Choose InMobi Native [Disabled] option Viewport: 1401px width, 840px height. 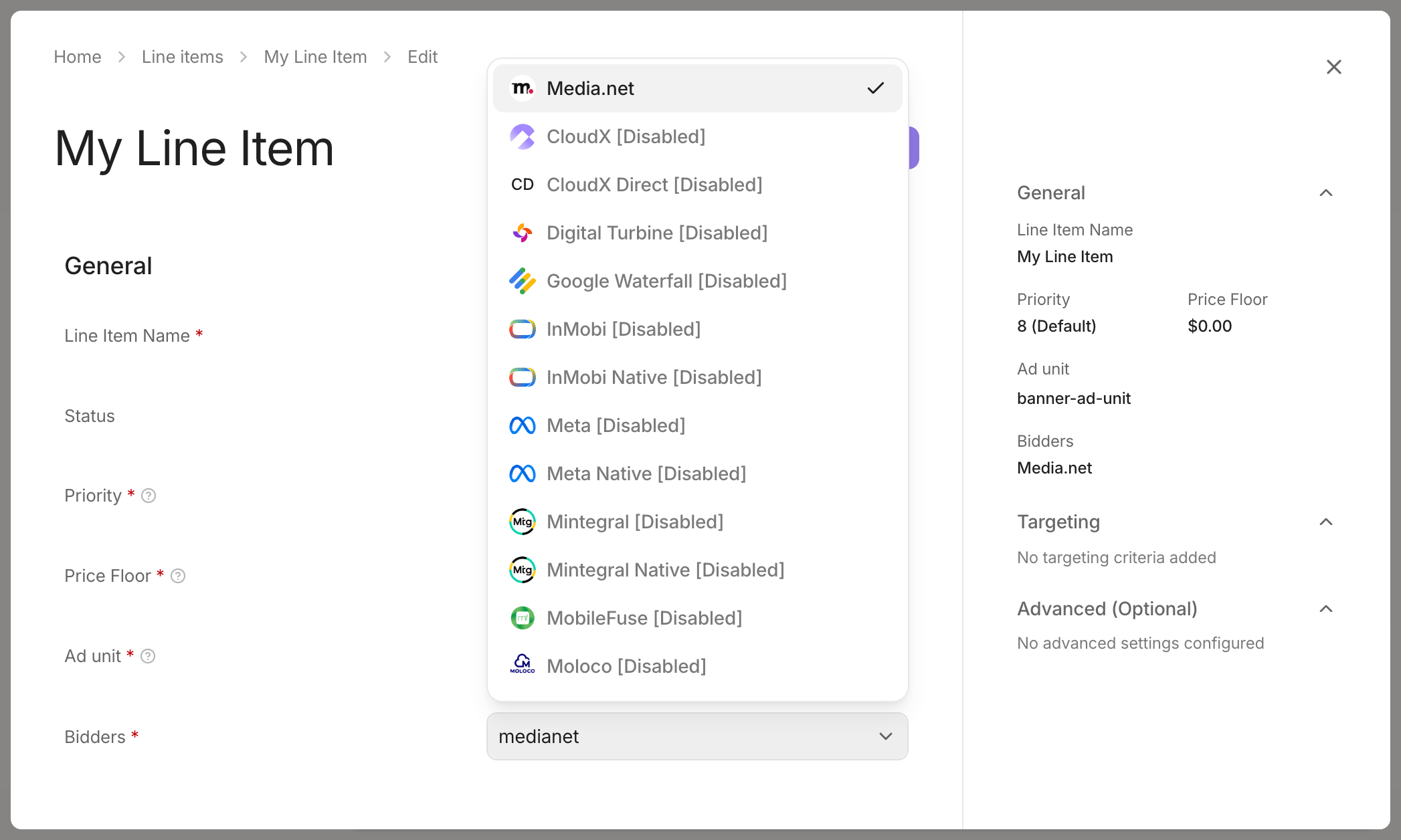tap(698, 377)
